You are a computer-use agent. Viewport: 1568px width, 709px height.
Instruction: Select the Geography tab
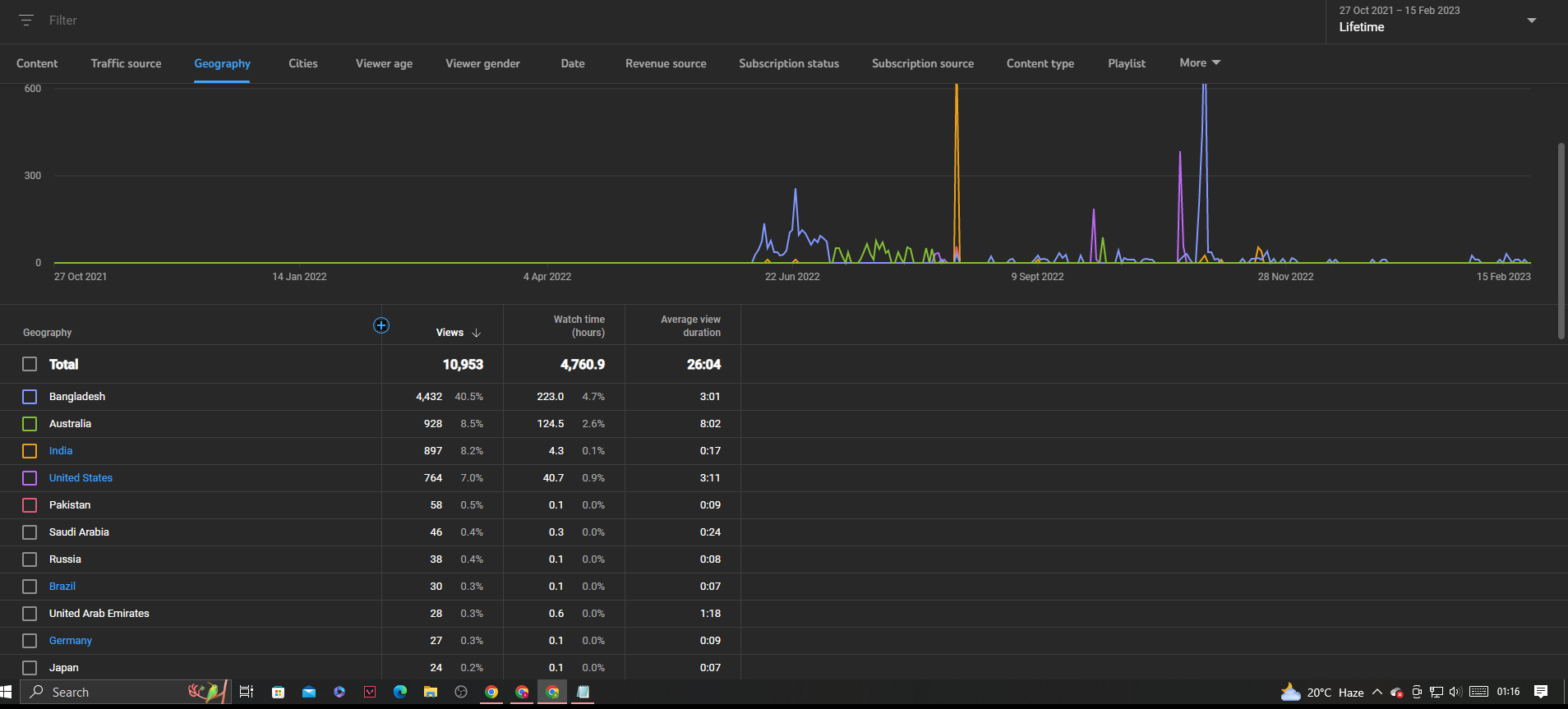222,63
